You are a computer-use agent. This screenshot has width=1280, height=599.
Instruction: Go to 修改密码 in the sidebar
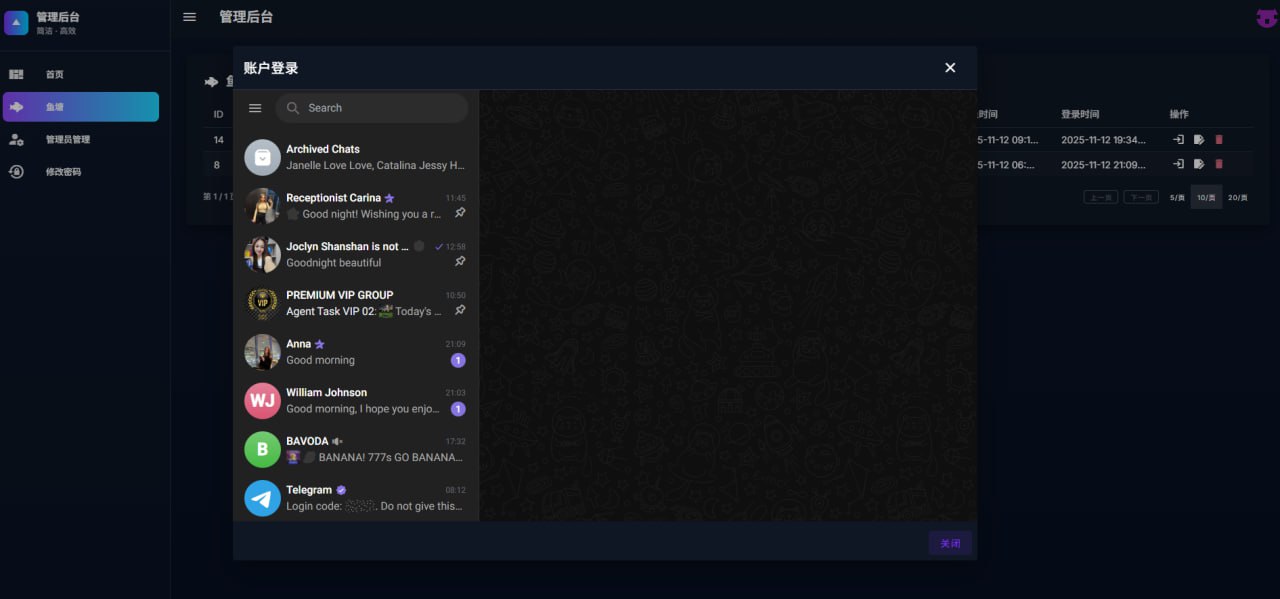pyautogui.click(x=63, y=172)
